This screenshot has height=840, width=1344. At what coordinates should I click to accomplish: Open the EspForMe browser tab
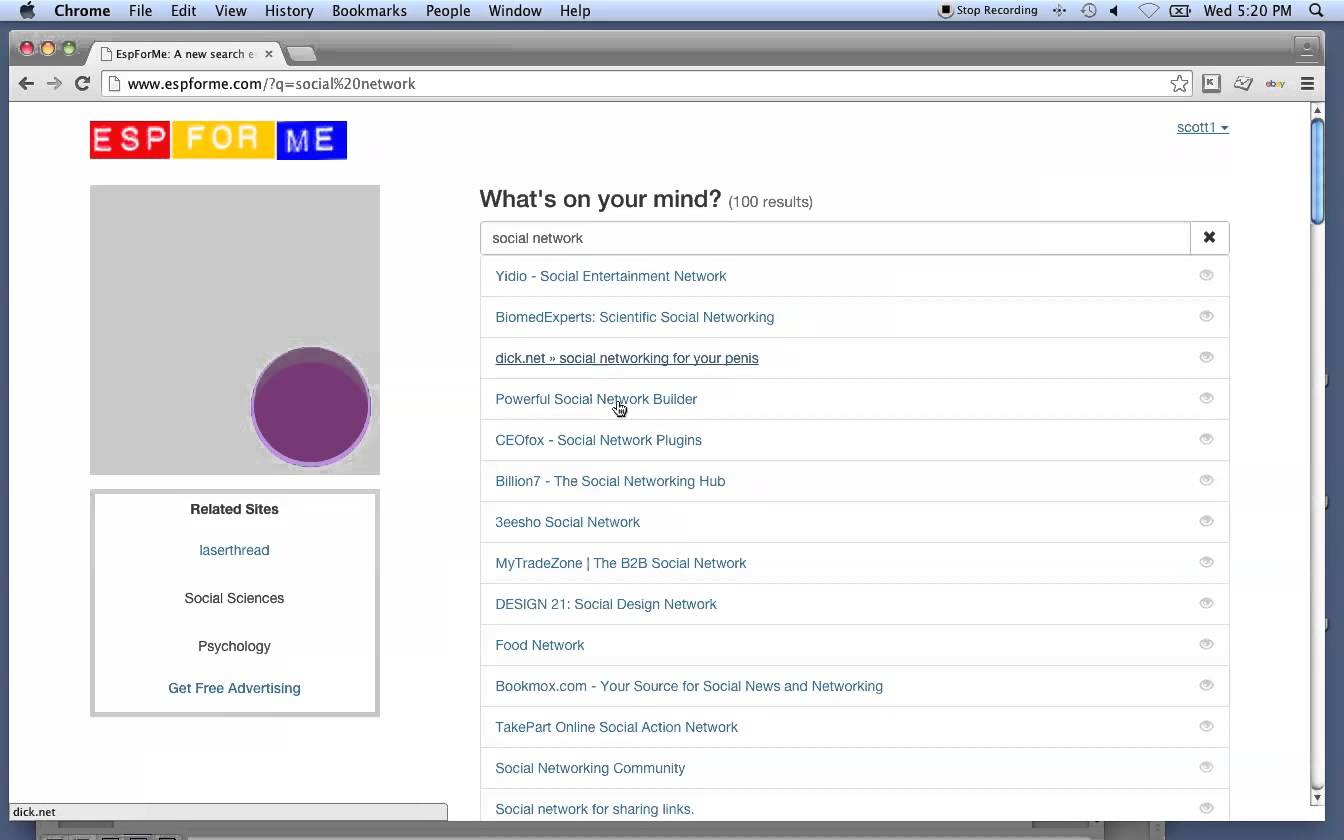click(185, 54)
